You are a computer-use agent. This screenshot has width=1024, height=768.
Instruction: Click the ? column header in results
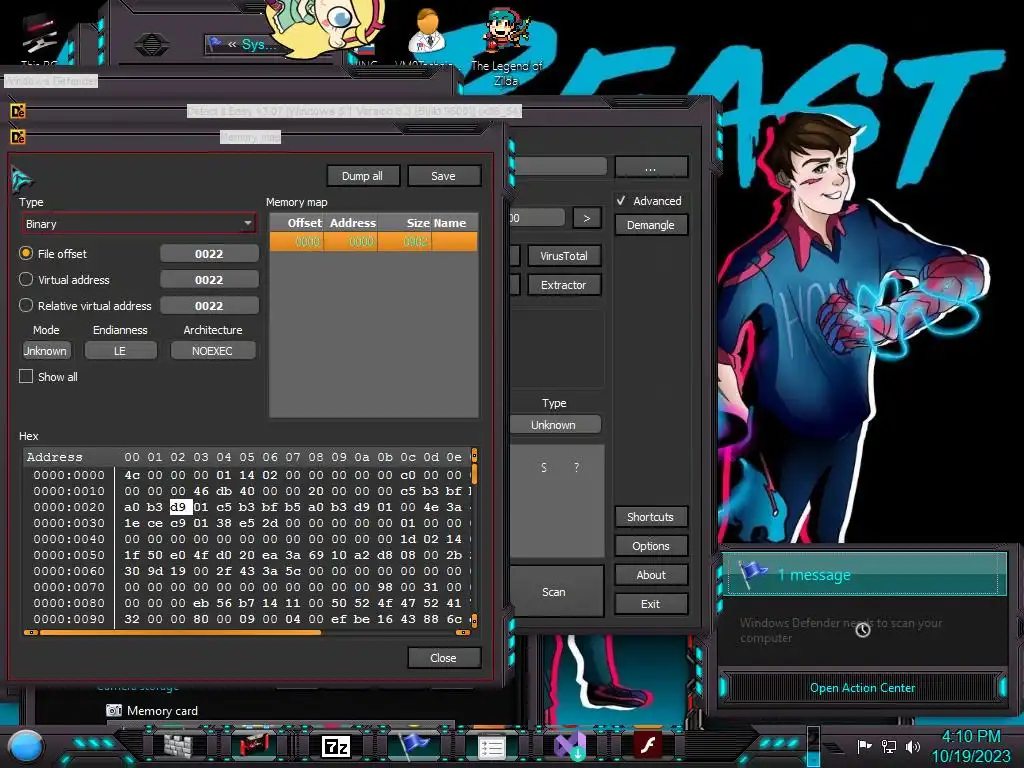(x=576, y=468)
